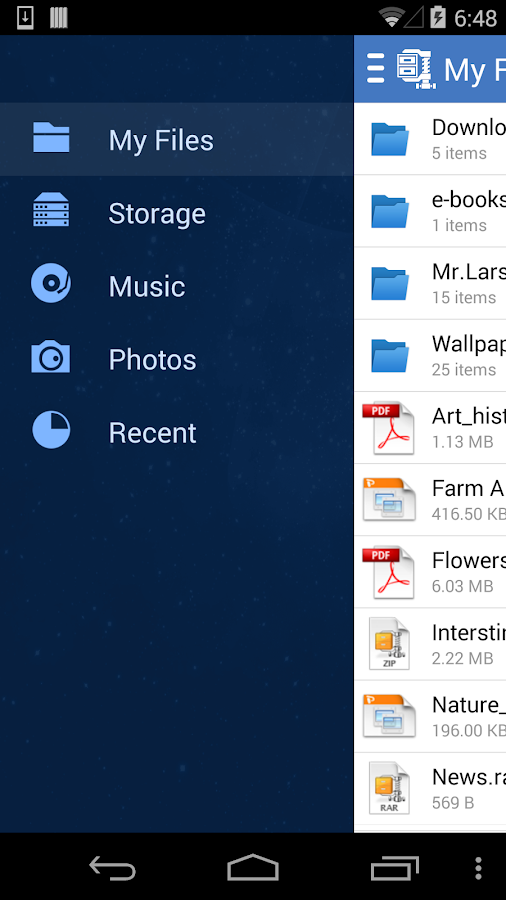Select the Storage drive icon
The height and width of the screenshot is (900, 506).
[51, 209]
